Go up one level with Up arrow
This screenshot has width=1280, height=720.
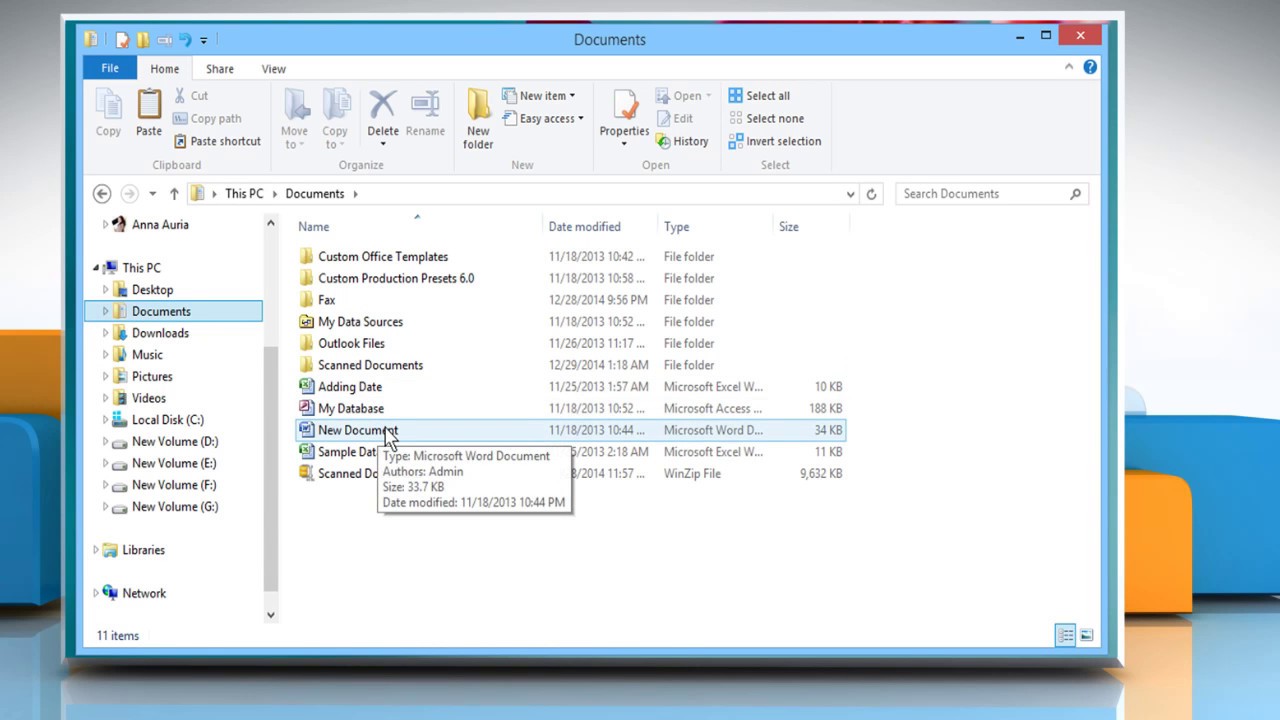click(174, 194)
